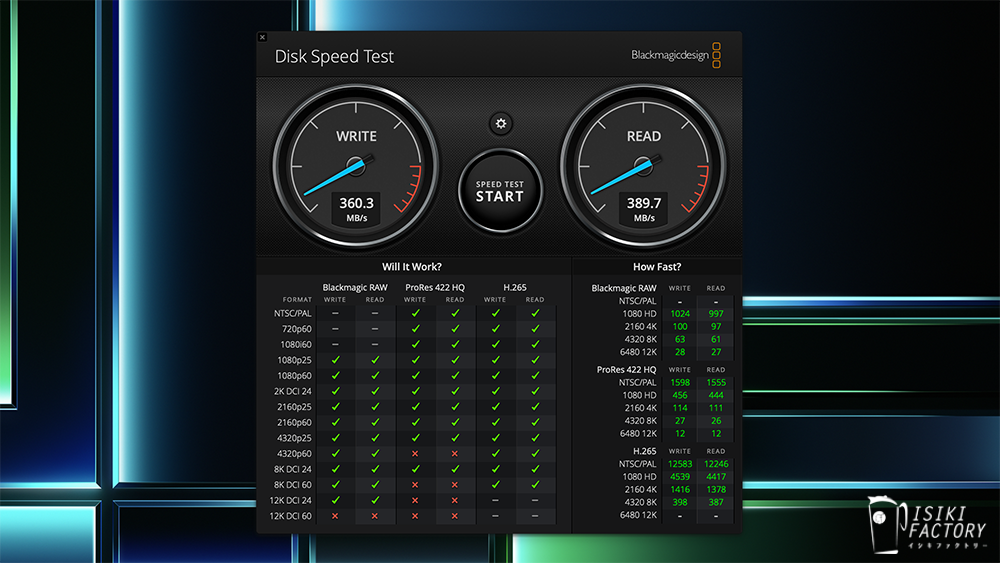Click the 720p60 format row label
The width and height of the screenshot is (1000, 563).
(x=297, y=329)
